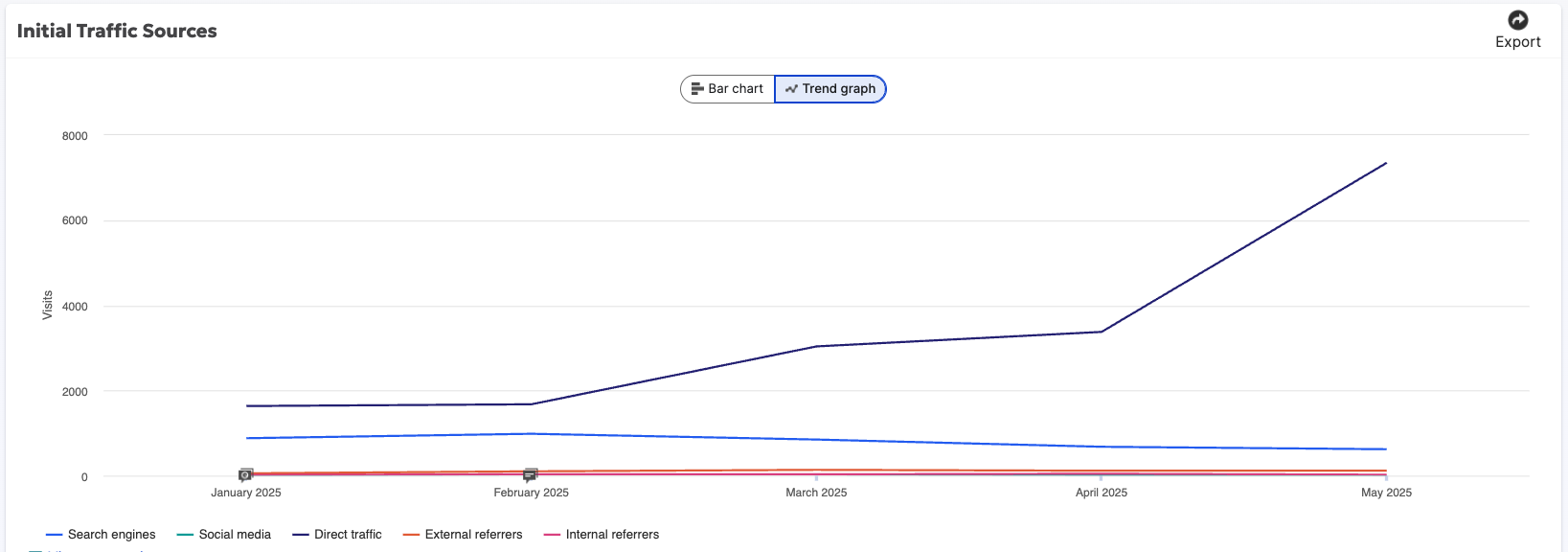This screenshot has height=552, width=1568.
Task: Open the annotation icon at January 2025
Action: tap(246, 474)
